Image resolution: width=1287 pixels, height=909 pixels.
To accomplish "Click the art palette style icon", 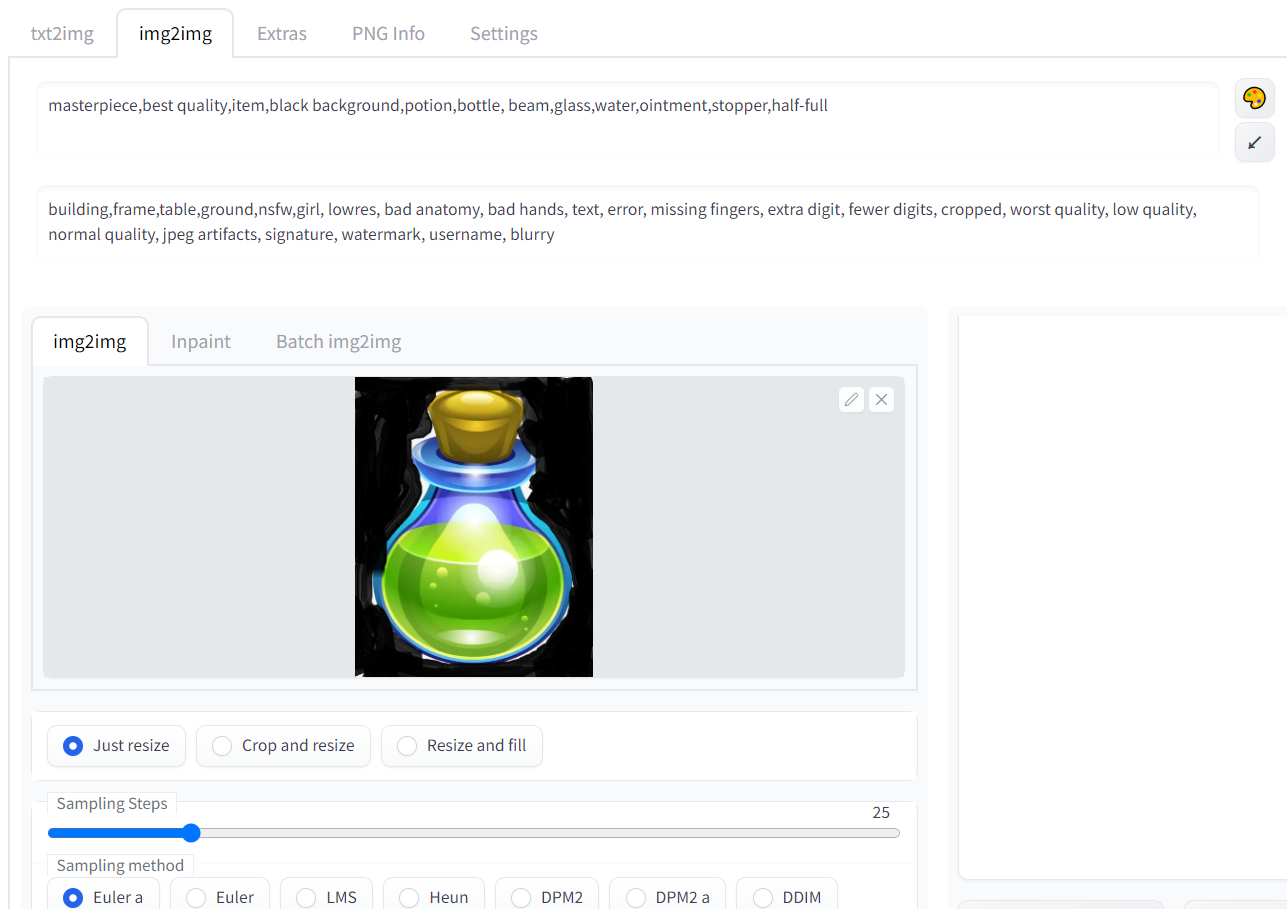I will pos(1254,98).
